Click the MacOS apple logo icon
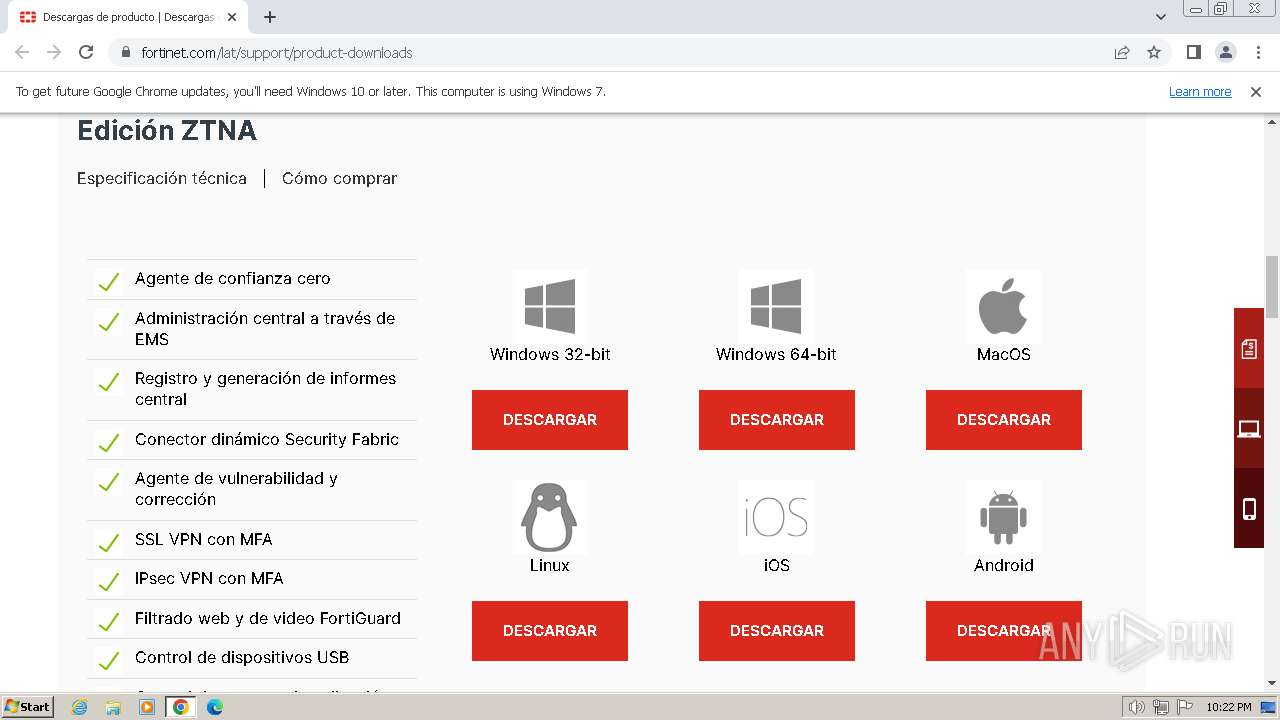1280x720 pixels. (x=1003, y=306)
